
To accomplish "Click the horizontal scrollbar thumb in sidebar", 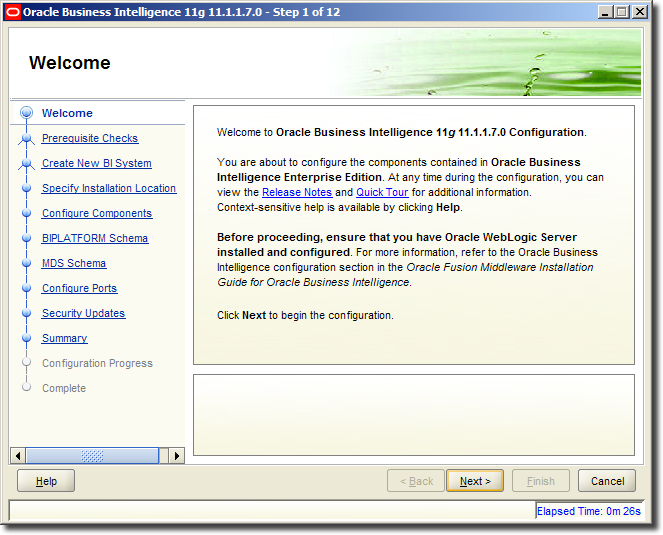I will (x=92, y=456).
